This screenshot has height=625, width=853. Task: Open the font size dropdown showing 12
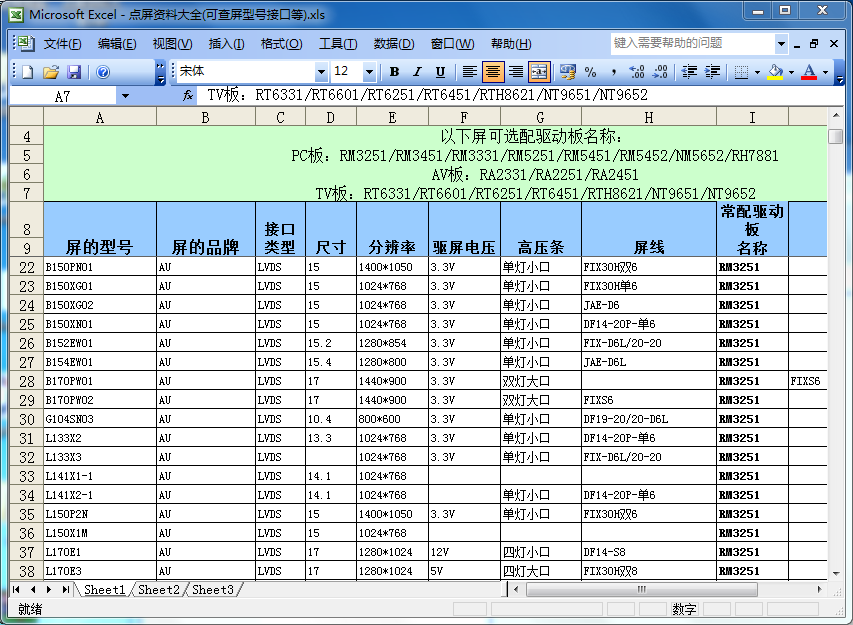(369, 72)
